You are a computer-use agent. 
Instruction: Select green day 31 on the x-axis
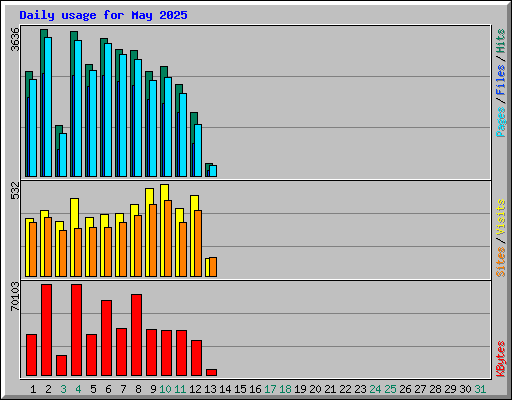tap(480, 389)
